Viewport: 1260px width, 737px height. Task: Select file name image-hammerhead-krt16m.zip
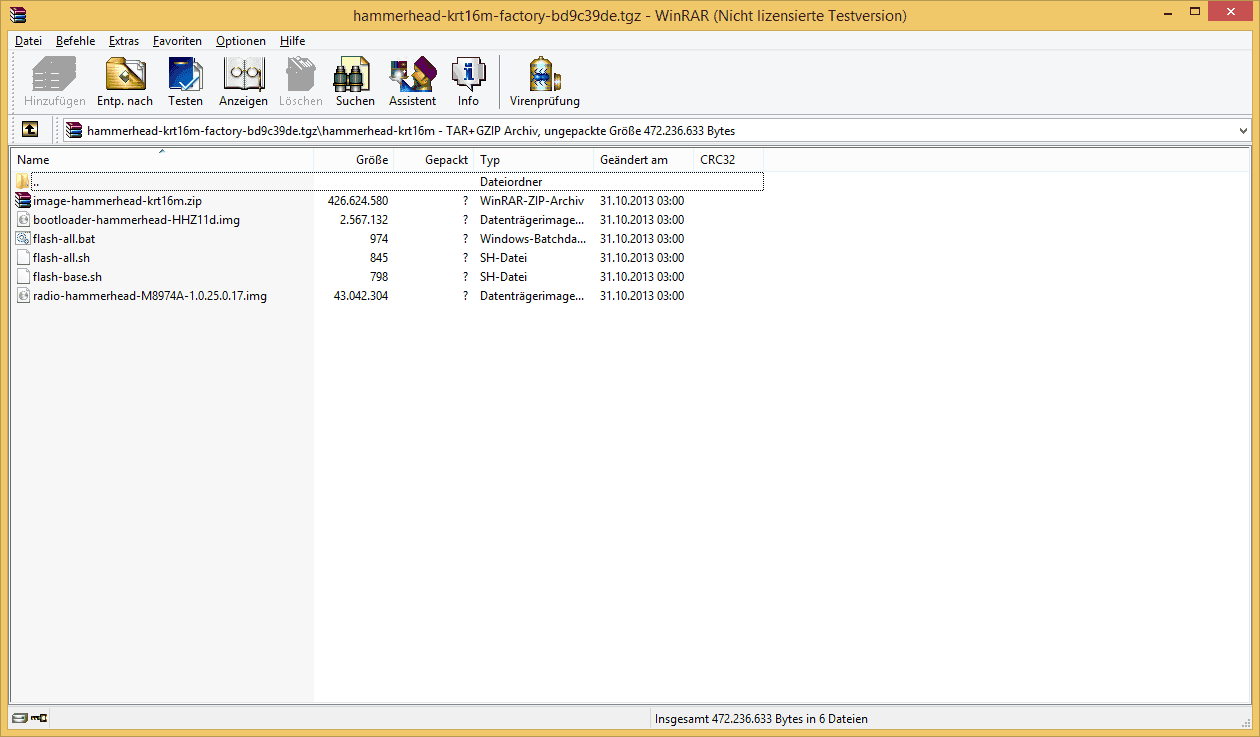click(x=117, y=200)
